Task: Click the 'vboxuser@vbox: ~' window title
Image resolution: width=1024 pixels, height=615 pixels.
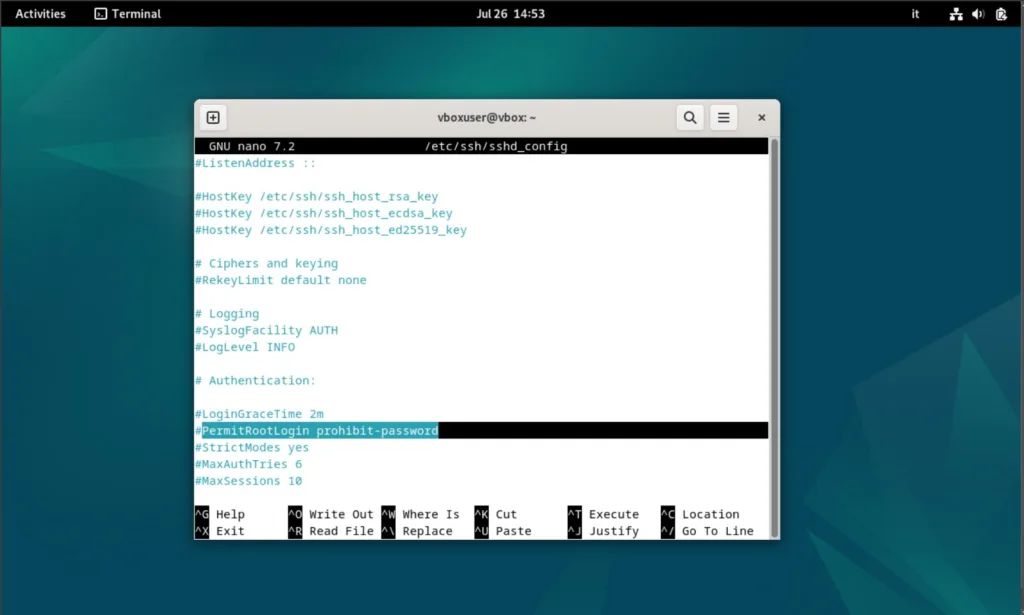Action: pyautogui.click(x=487, y=118)
